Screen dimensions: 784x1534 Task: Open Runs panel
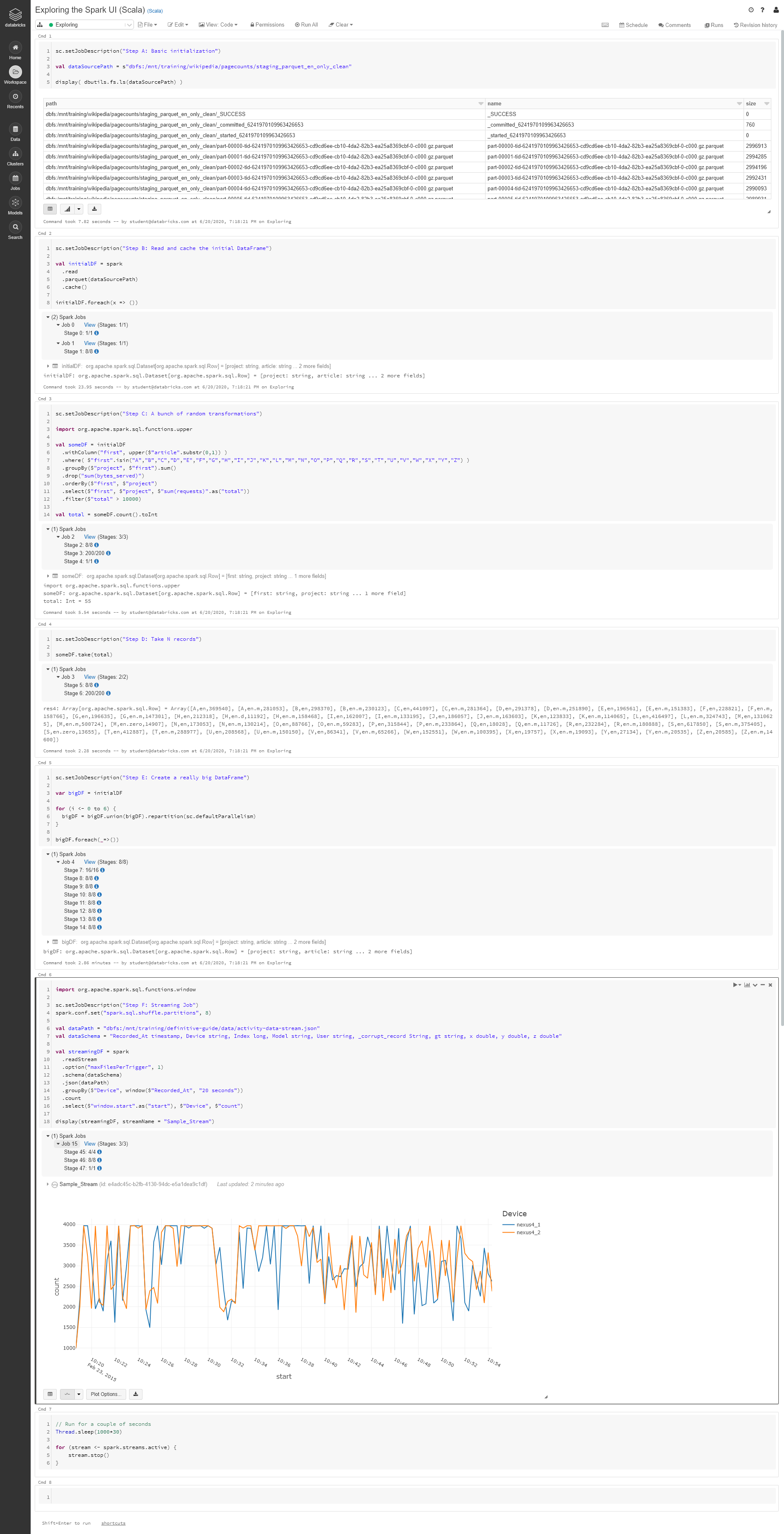click(714, 25)
